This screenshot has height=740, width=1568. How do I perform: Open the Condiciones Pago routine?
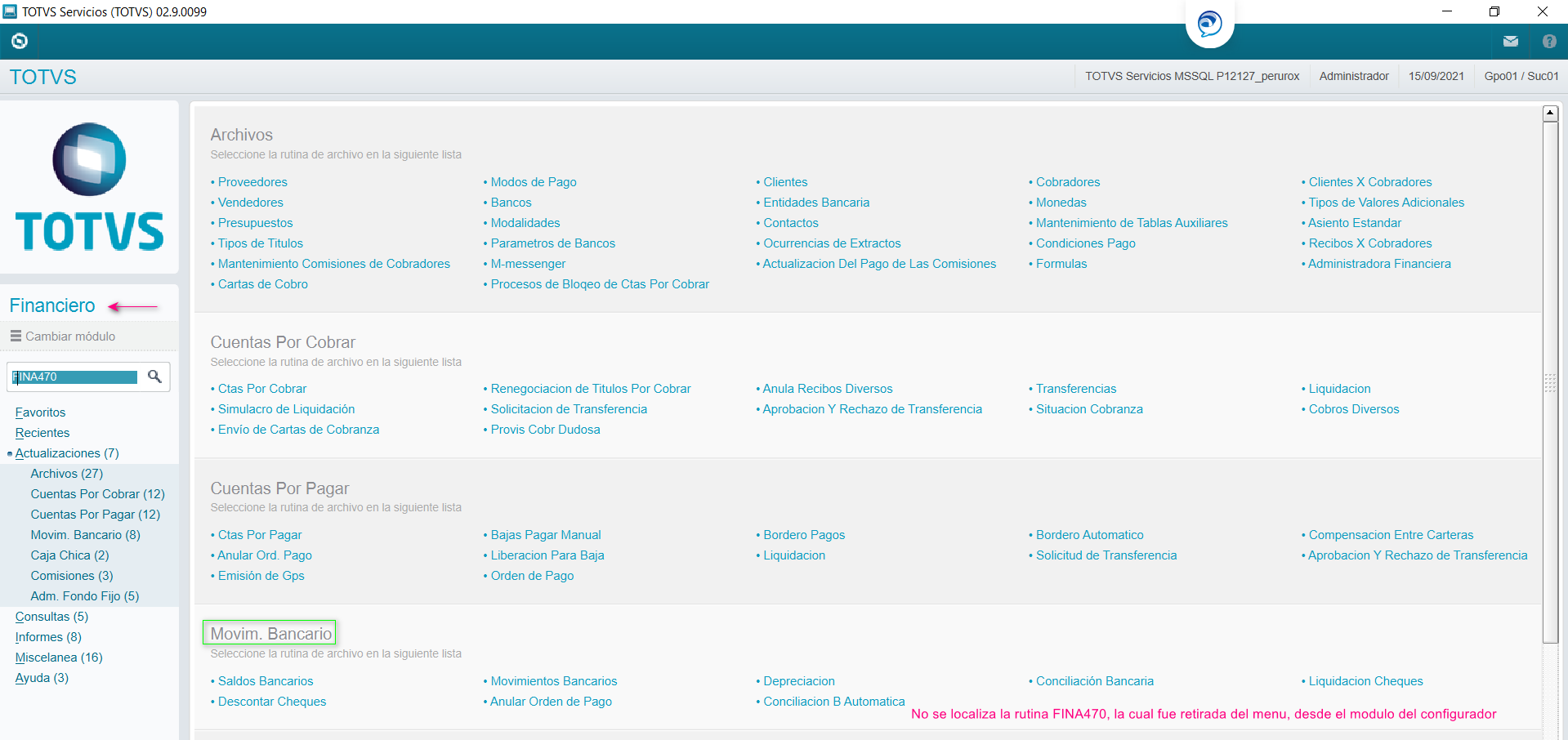tap(1086, 243)
